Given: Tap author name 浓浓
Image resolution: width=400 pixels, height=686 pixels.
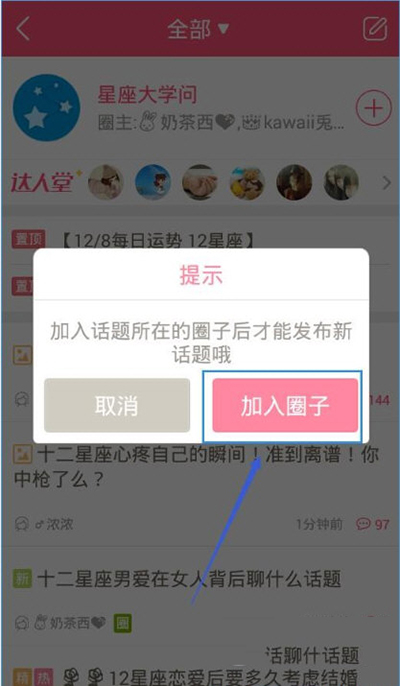Looking at the screenshot, I should [x=55, y=524].
